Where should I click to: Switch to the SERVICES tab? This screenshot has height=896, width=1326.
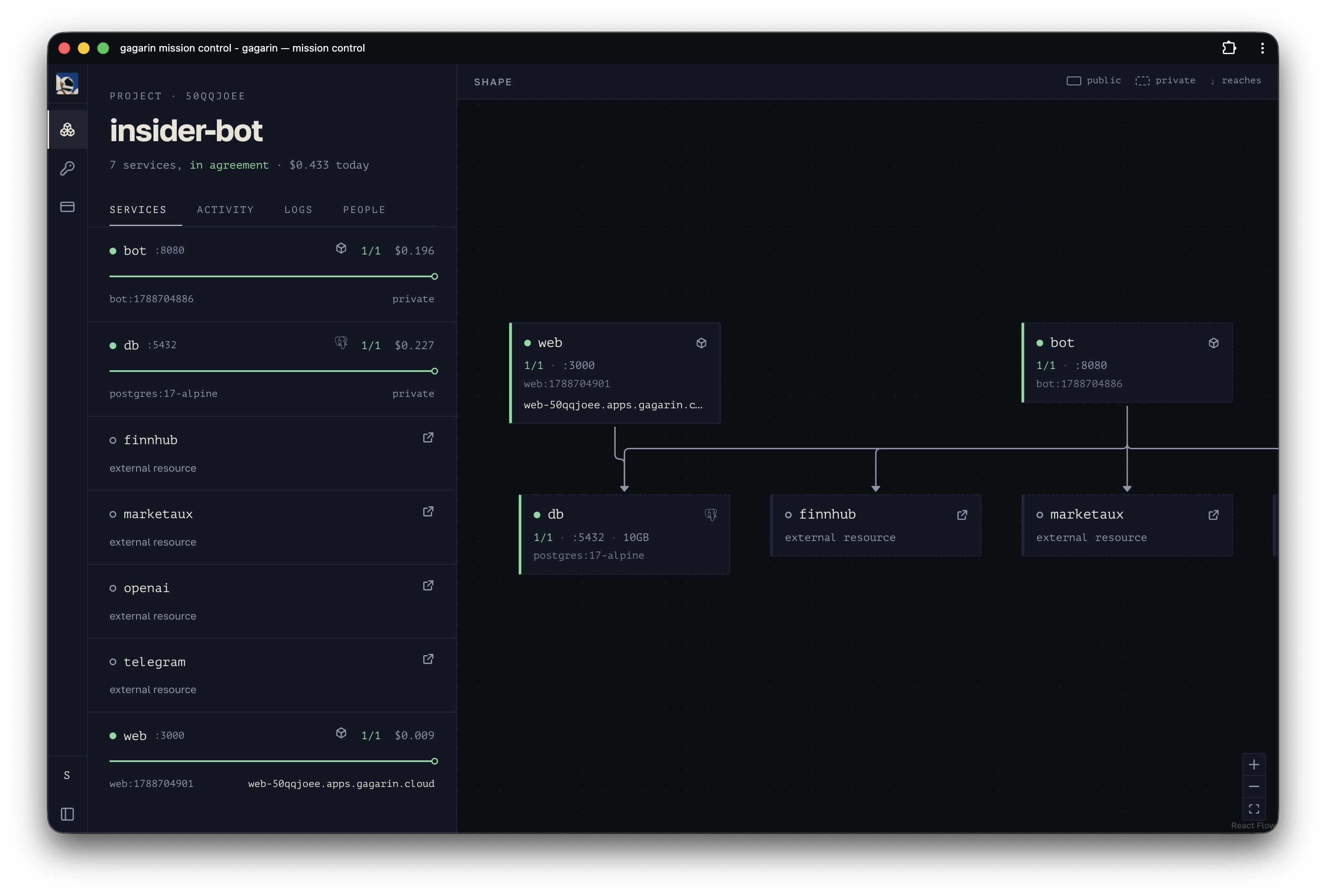pyautogui.click(x=138, y=210)
